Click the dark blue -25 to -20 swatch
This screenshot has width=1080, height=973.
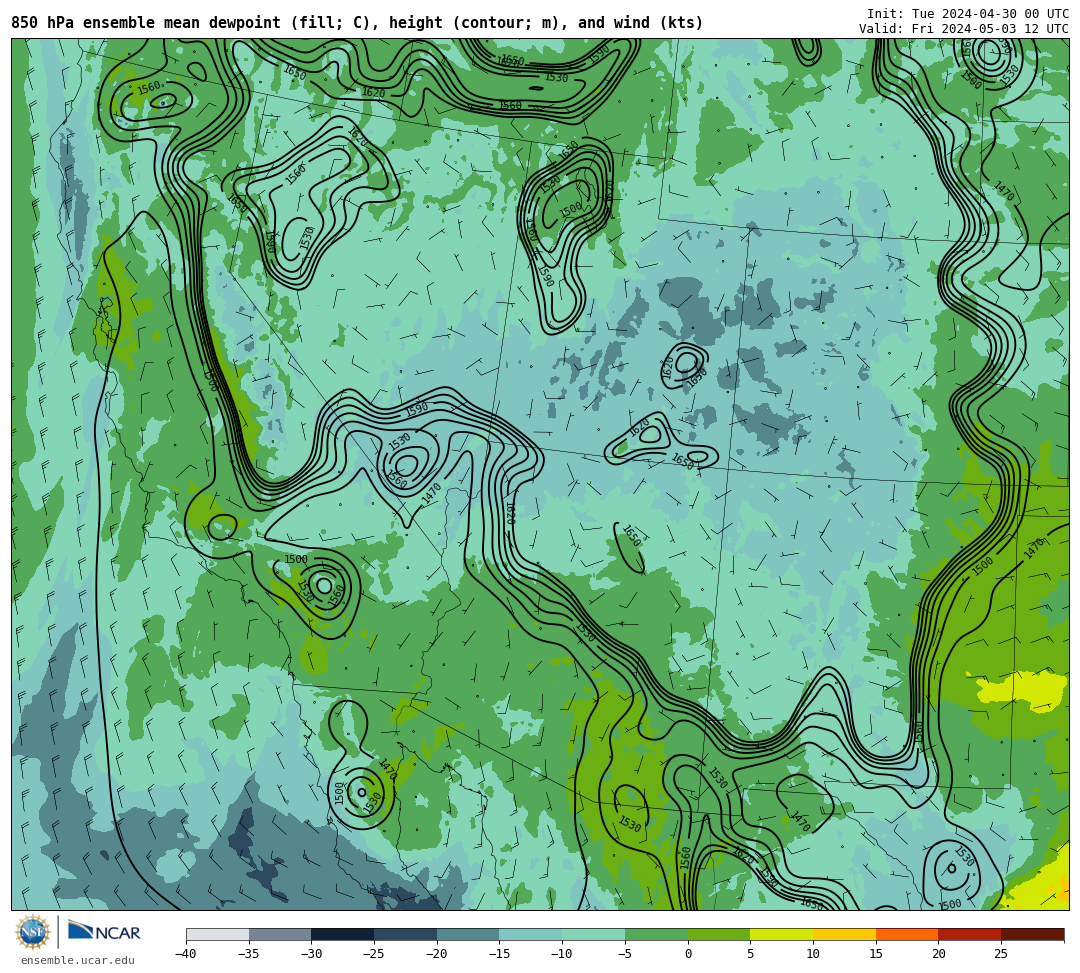(x=406, y=934)
